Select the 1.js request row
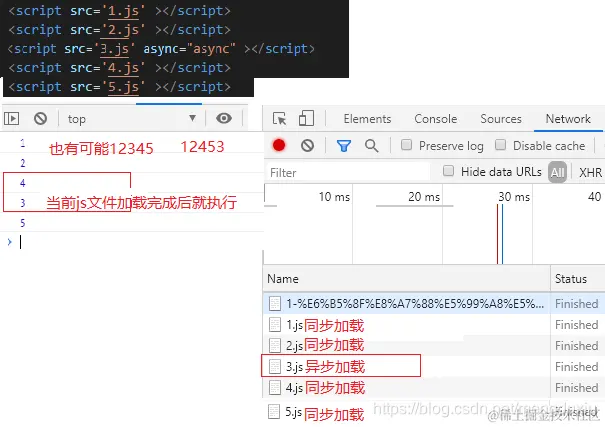The image size is (605, 427). [x=434, y=325]
